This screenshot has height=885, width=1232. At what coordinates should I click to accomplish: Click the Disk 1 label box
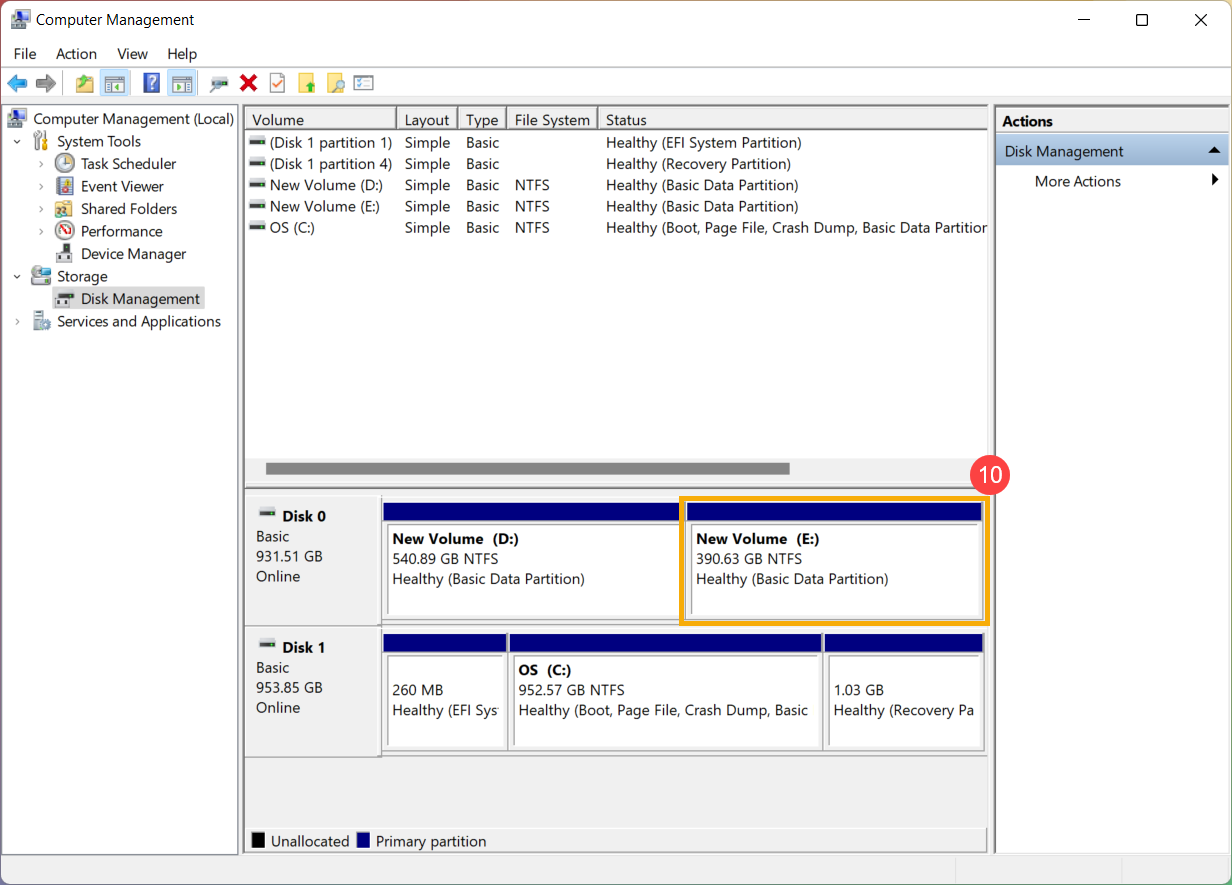(x=312, y=692)
